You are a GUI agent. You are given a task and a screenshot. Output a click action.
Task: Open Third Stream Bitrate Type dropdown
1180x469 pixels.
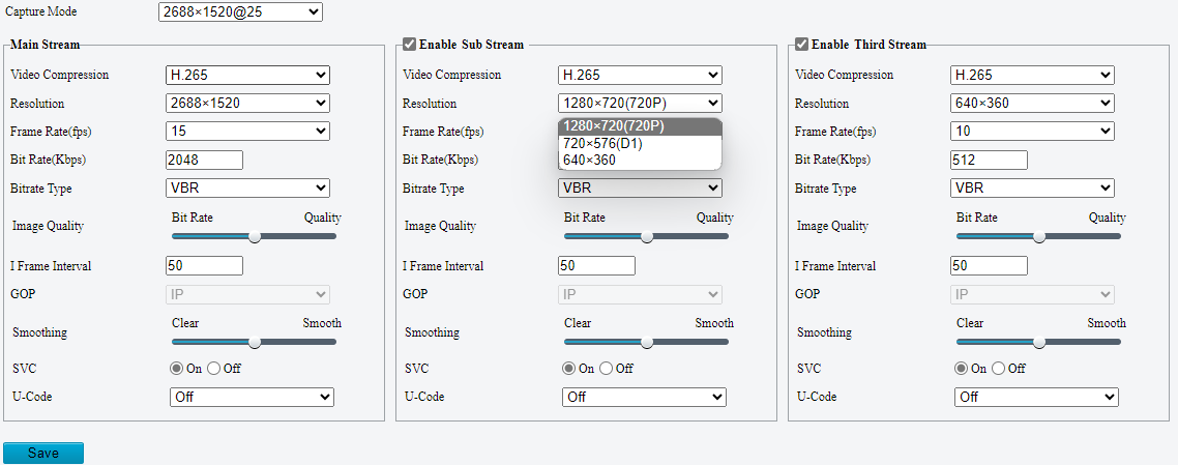tap(1031, 188)
